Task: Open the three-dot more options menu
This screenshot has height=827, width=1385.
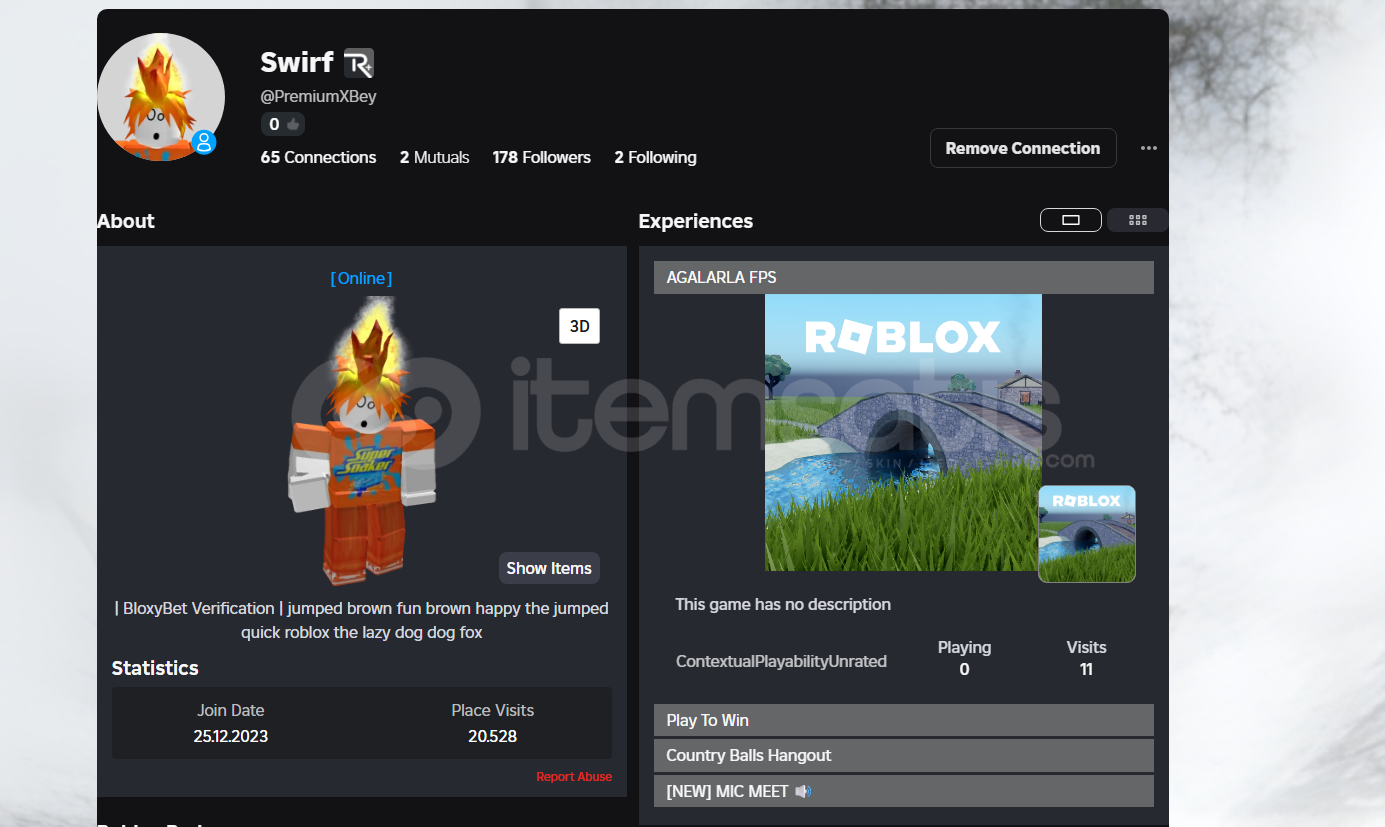Action: tap(1149, 148)
